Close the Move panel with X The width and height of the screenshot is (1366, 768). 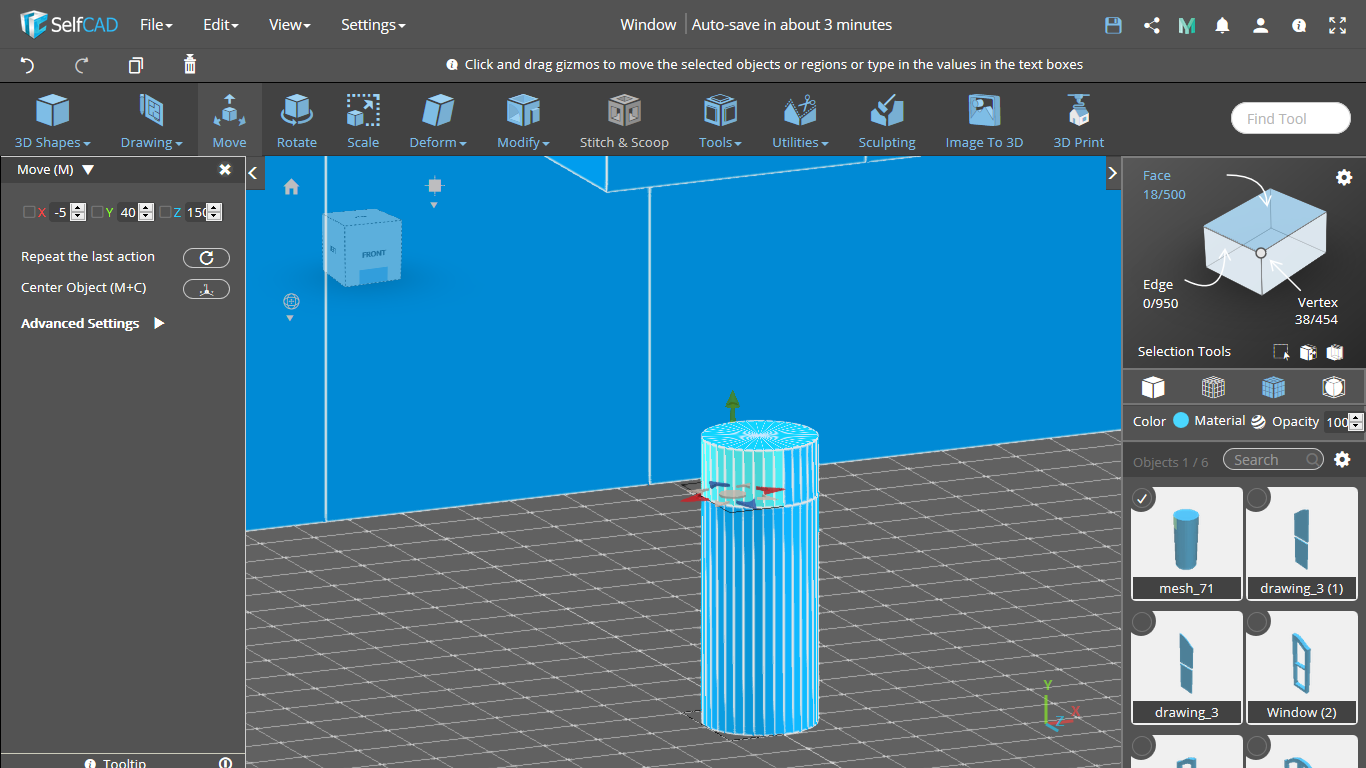[x=225, y=170]
